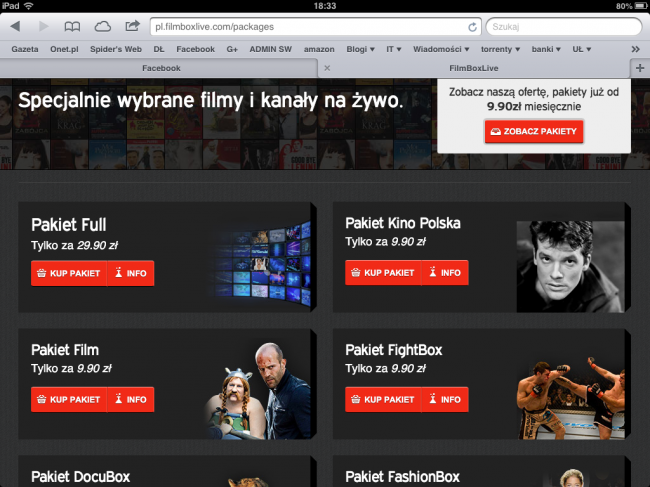Go back with the Safari back arrow
Screen dimensions: 650x487
point(15,27)
